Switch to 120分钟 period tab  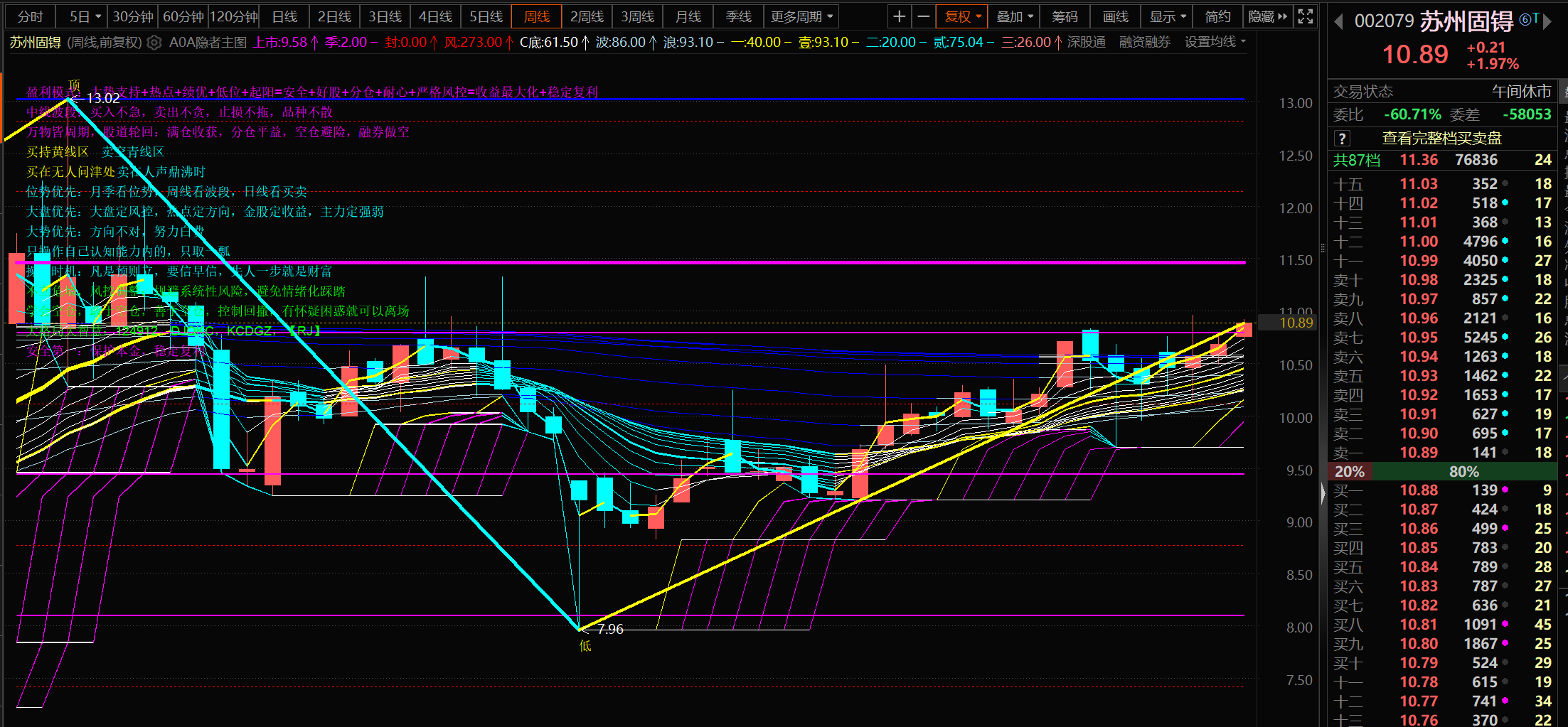tap(234, 16)
